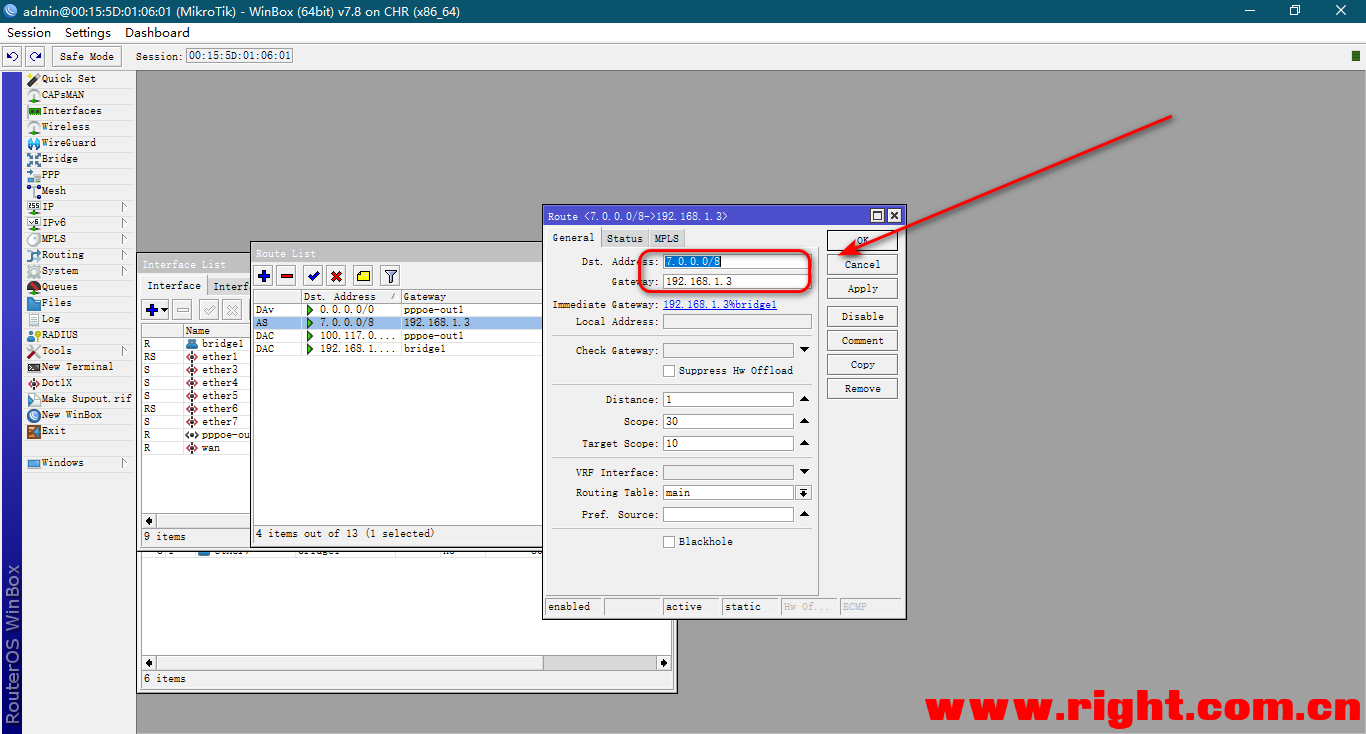Select the General tab in Route window
1366x734 pixels.
click(574, 238)
